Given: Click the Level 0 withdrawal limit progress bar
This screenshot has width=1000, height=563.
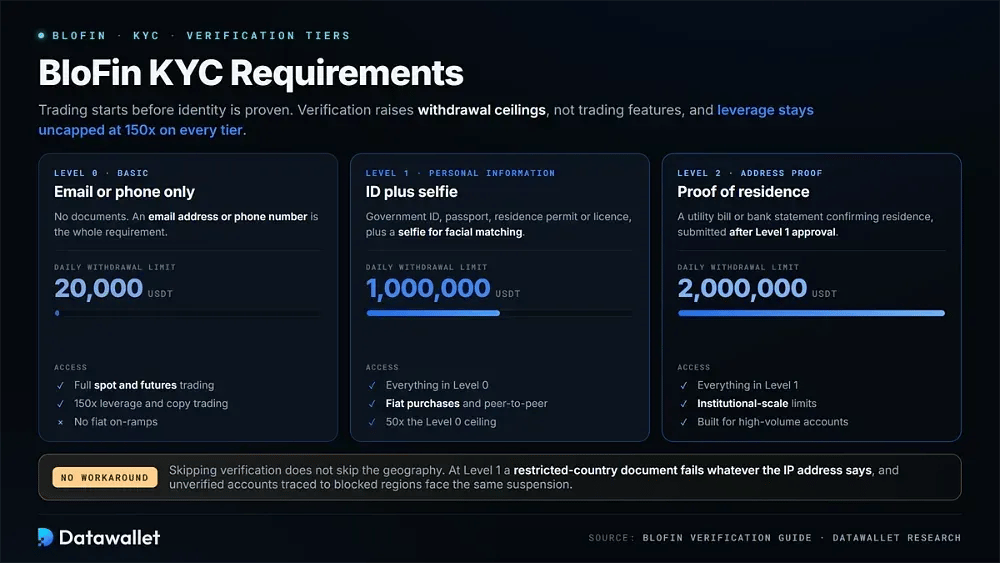Looking at the screenshot, I should coord(188,313).
